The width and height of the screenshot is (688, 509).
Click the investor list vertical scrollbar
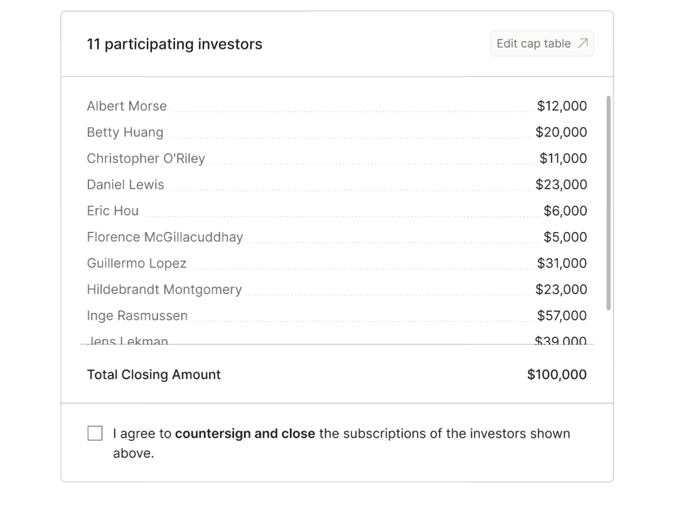click(608, 200)
